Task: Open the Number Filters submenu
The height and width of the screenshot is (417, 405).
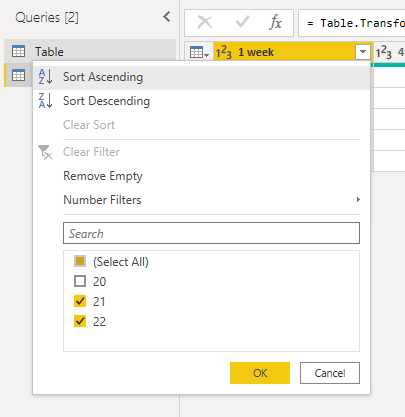Action: [x=201, y=200]
